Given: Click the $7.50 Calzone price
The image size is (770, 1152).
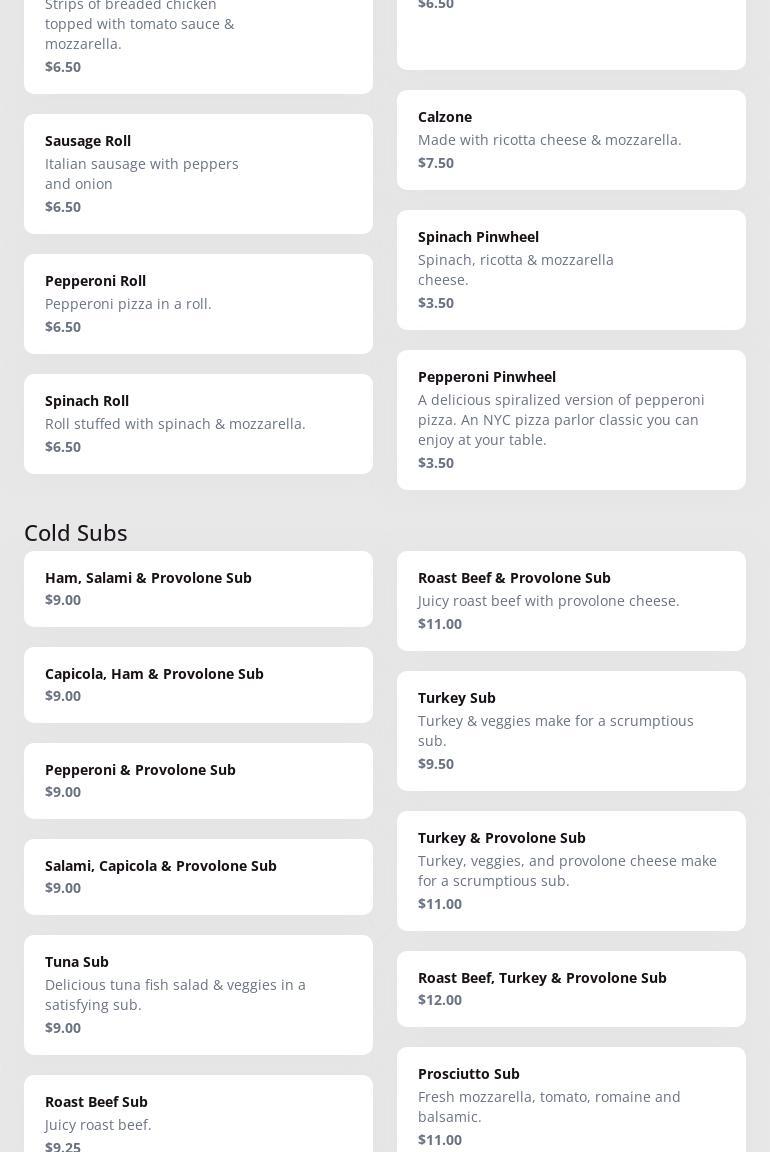Looking at the screenshot, I should coord(436,163).
